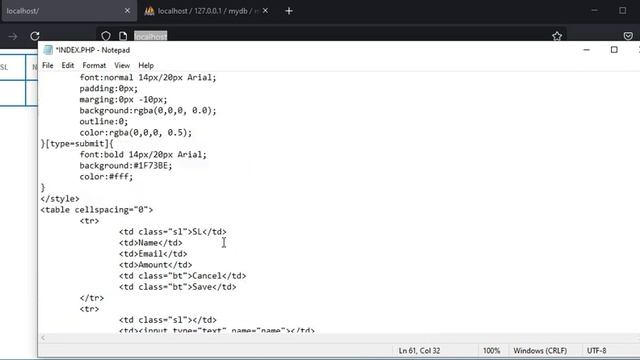Click the '<td>Name</td>' line
This screenshot has width=640, height=360.
pyautogui.click(x=151, y=243)
